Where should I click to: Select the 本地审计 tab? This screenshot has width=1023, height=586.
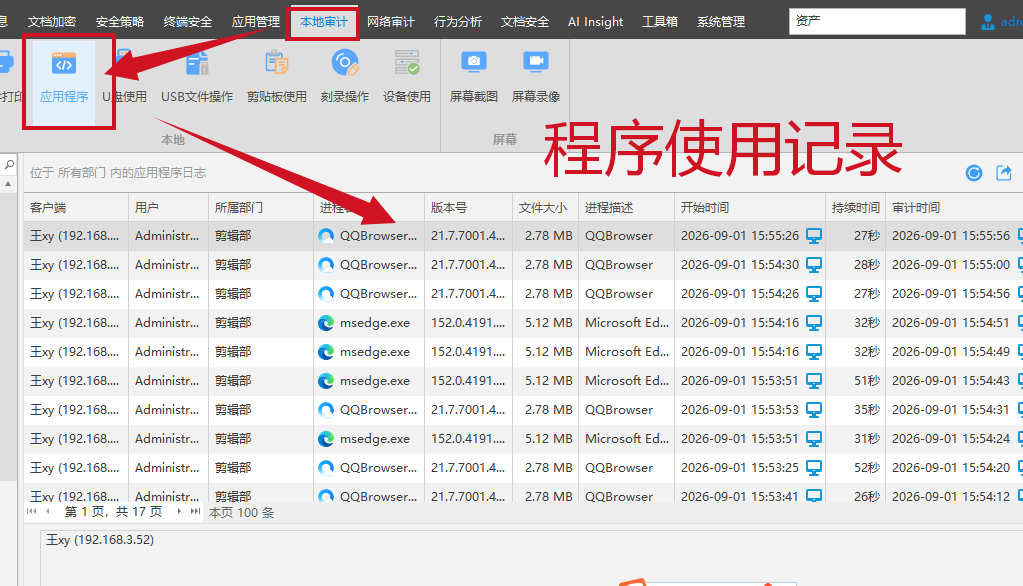pyautogui.click(x=324, y=22)
